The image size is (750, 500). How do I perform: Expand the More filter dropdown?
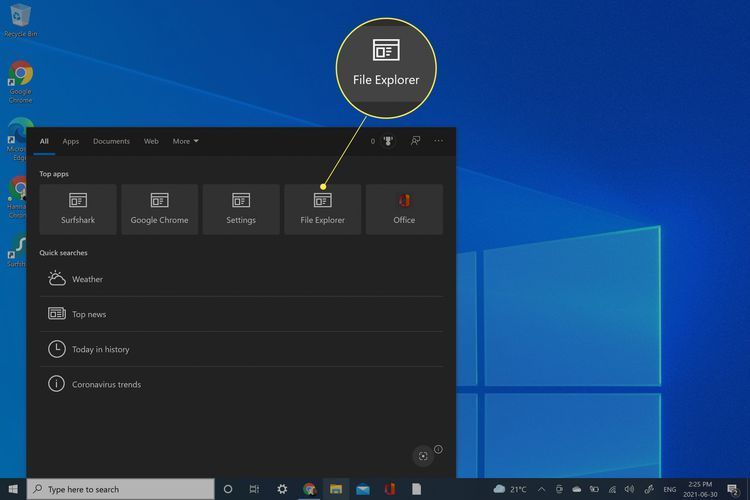pos(185,141)
